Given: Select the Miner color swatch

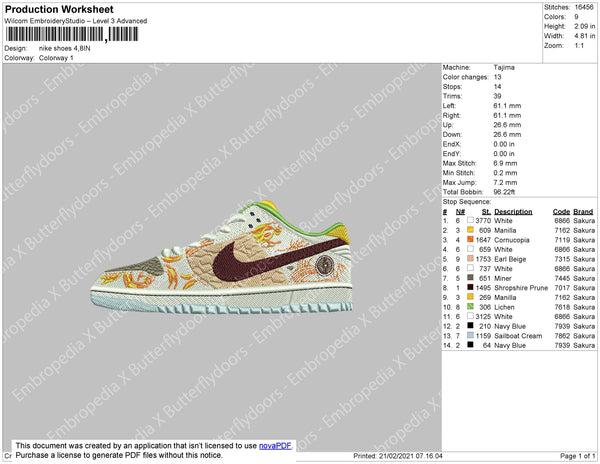Looking at the screenshot, I should (x=470, y=278).
